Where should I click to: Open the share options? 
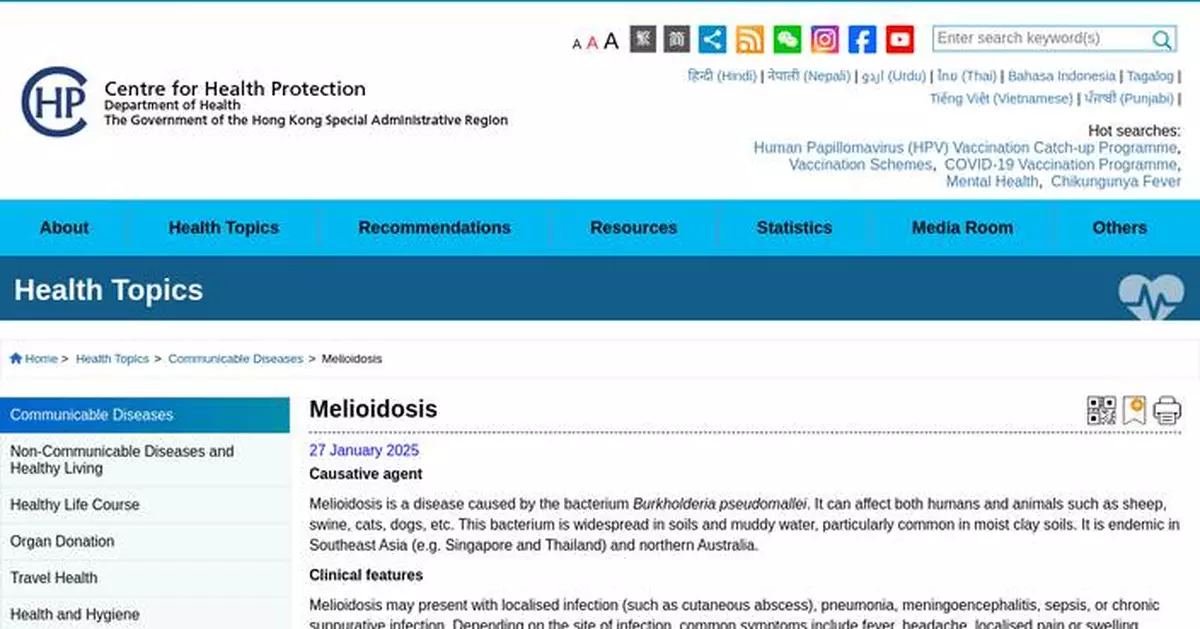(x=712, y=39)
